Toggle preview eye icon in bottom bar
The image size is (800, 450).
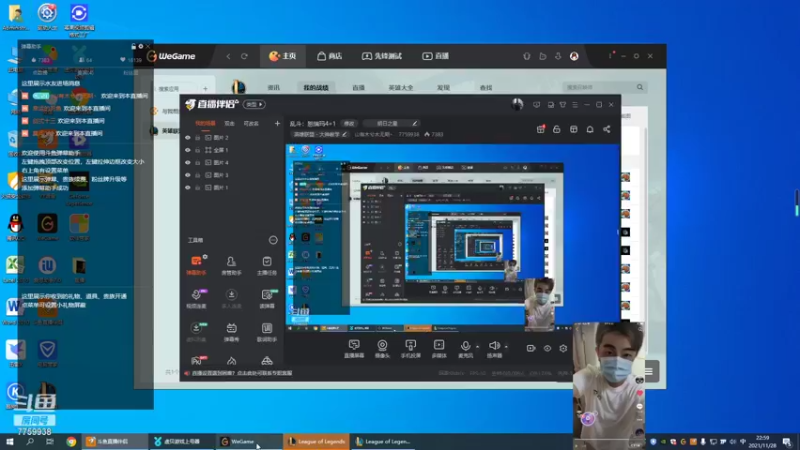[547, 348]
